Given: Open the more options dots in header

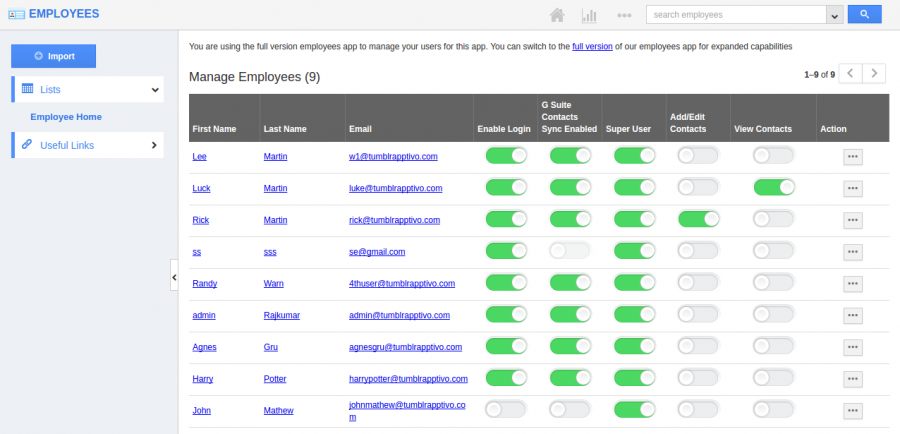Looking at the screenshot, I should (x=624, y=16).
